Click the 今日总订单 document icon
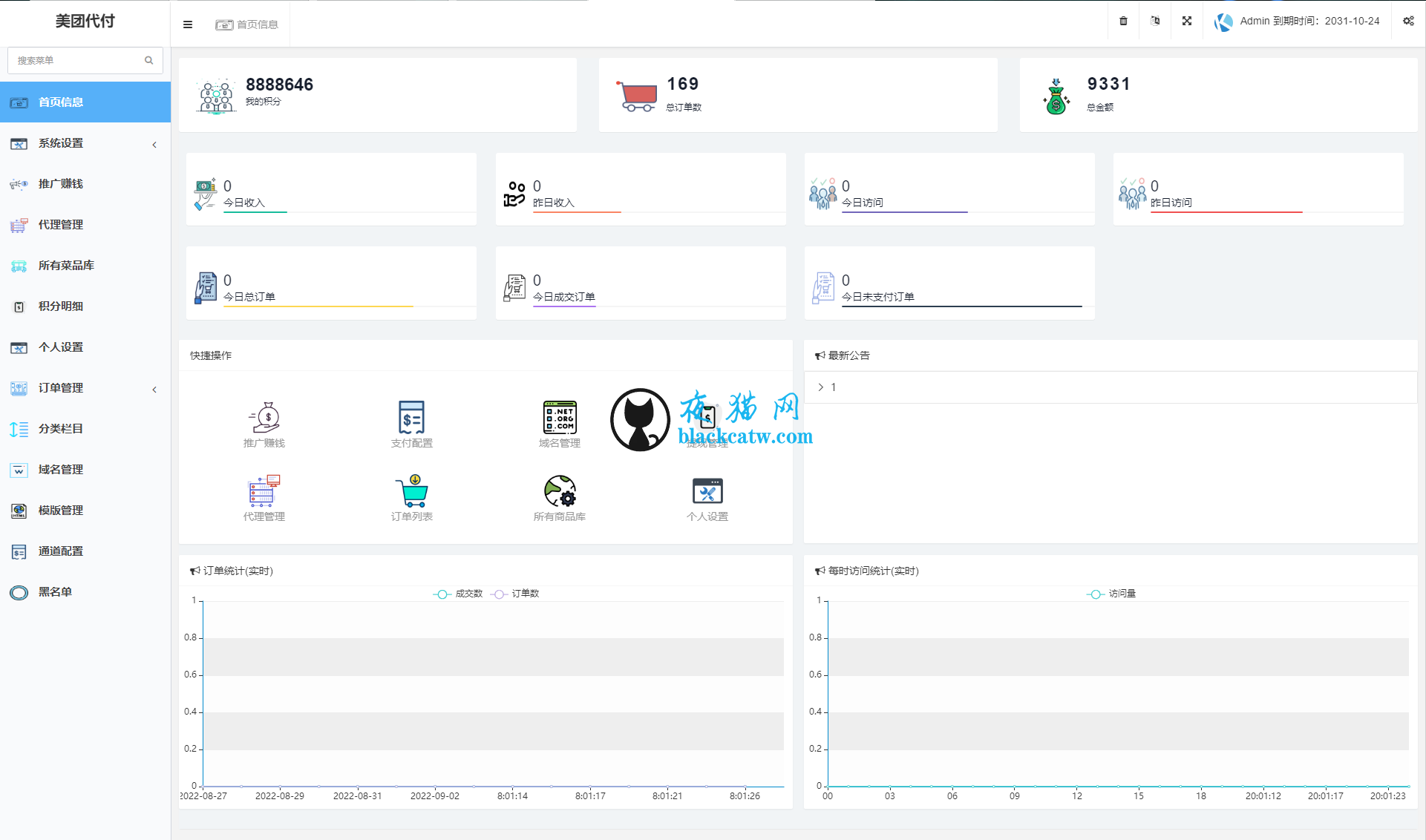The height and width of the screenshot is (840, 1426). coord(206,288)
